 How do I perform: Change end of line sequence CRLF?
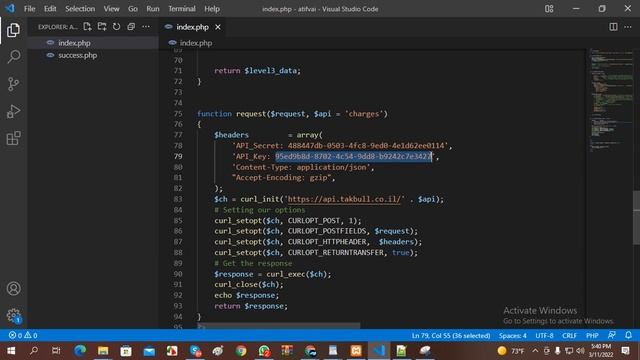click(569, 336)
